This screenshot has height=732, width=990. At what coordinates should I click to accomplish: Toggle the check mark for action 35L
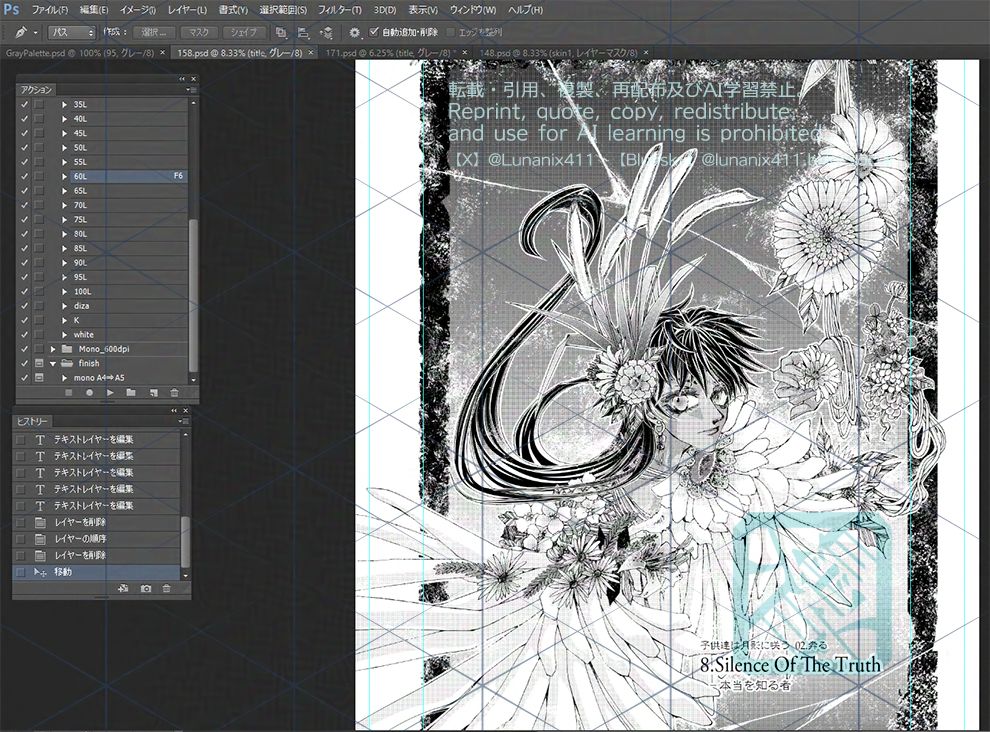point(25,104)
